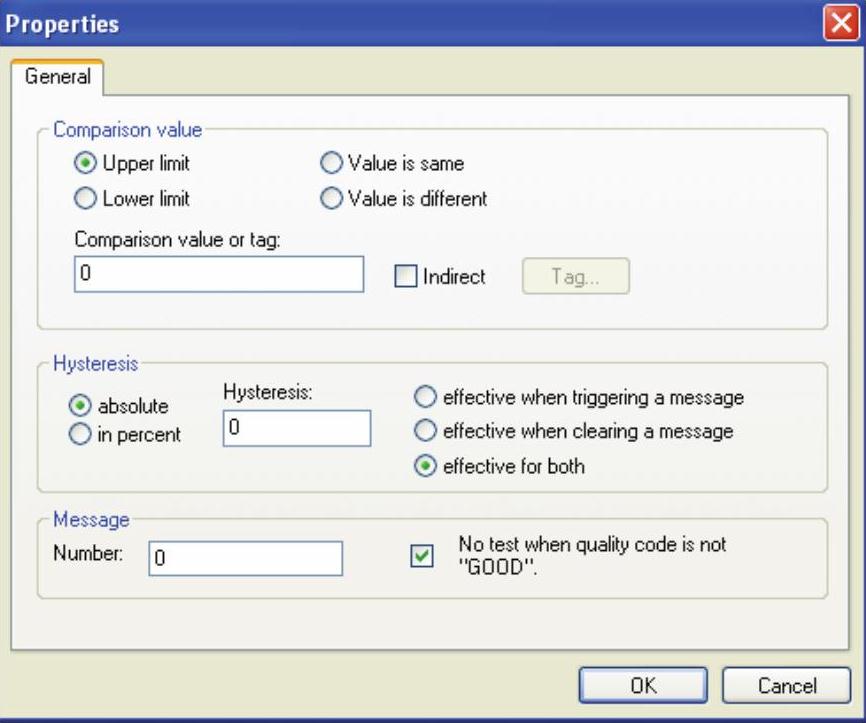Image resolution: width=866 pixels, height=723 pixels.
Task: Select the Upper limit radio button
Action: [x=87, y=163]
